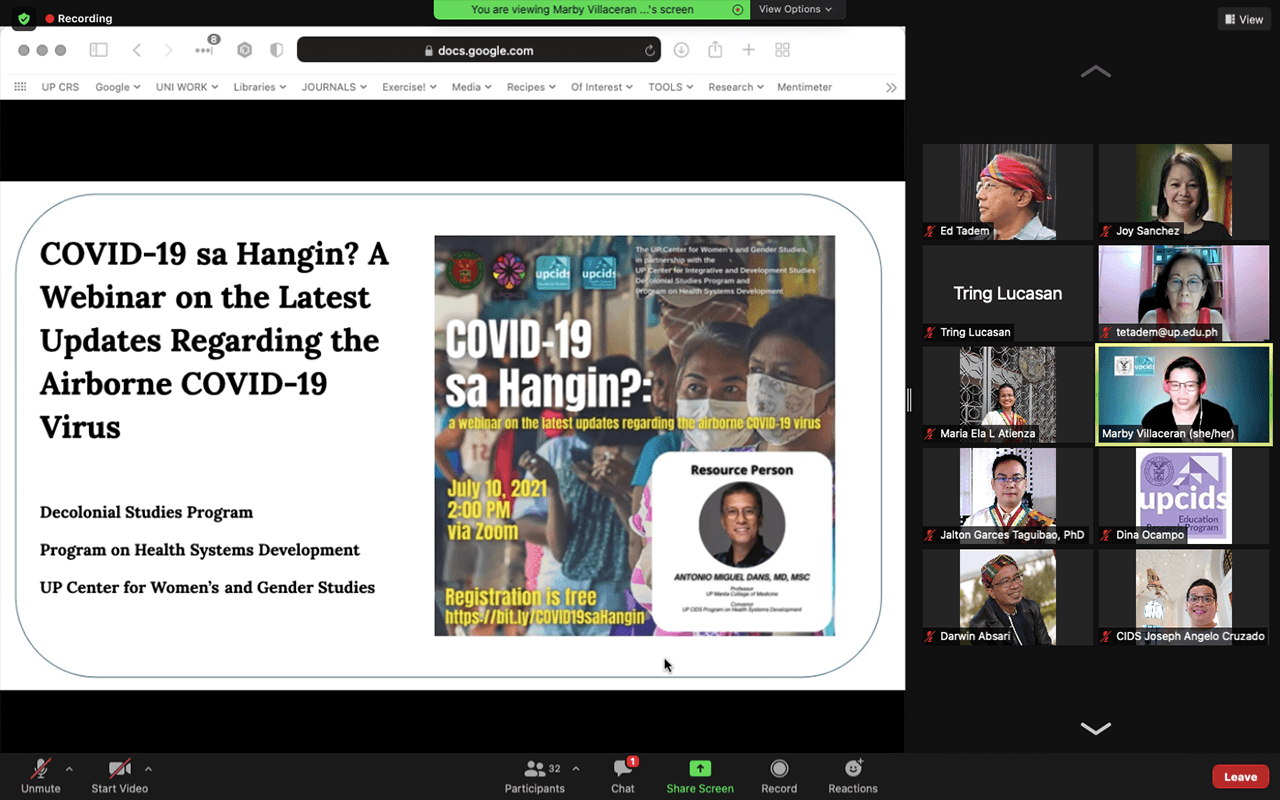
Task: Select Ed Tadem's video thumbnail
Action: 1008,192
